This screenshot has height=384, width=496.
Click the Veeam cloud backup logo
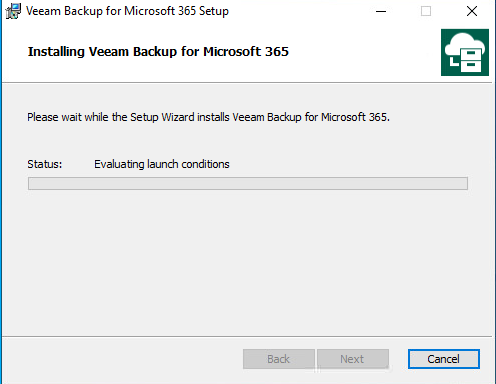[465, 52]
